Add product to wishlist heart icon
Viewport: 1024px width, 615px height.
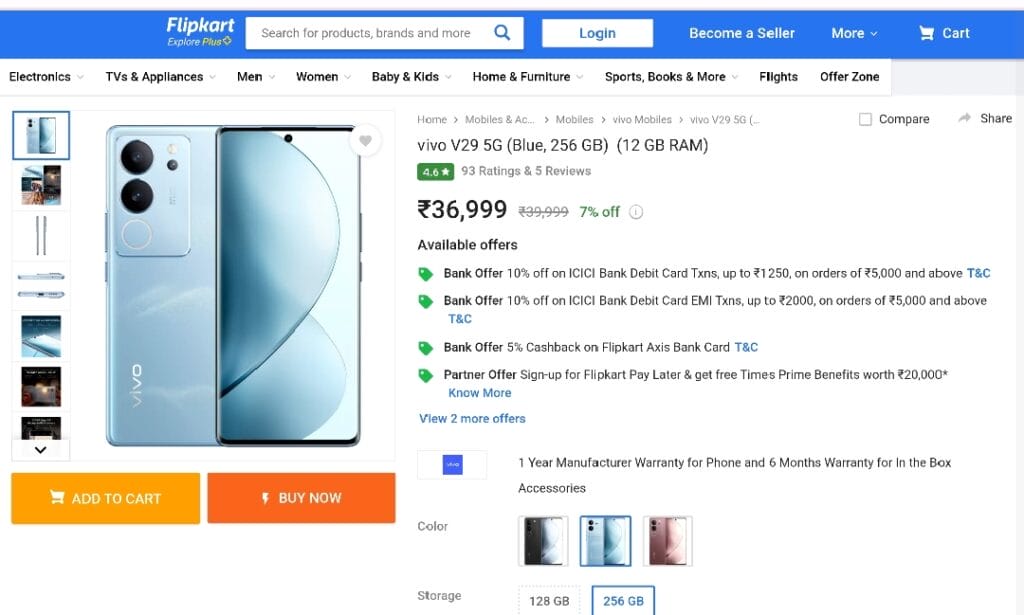click(x=365, y=140)
